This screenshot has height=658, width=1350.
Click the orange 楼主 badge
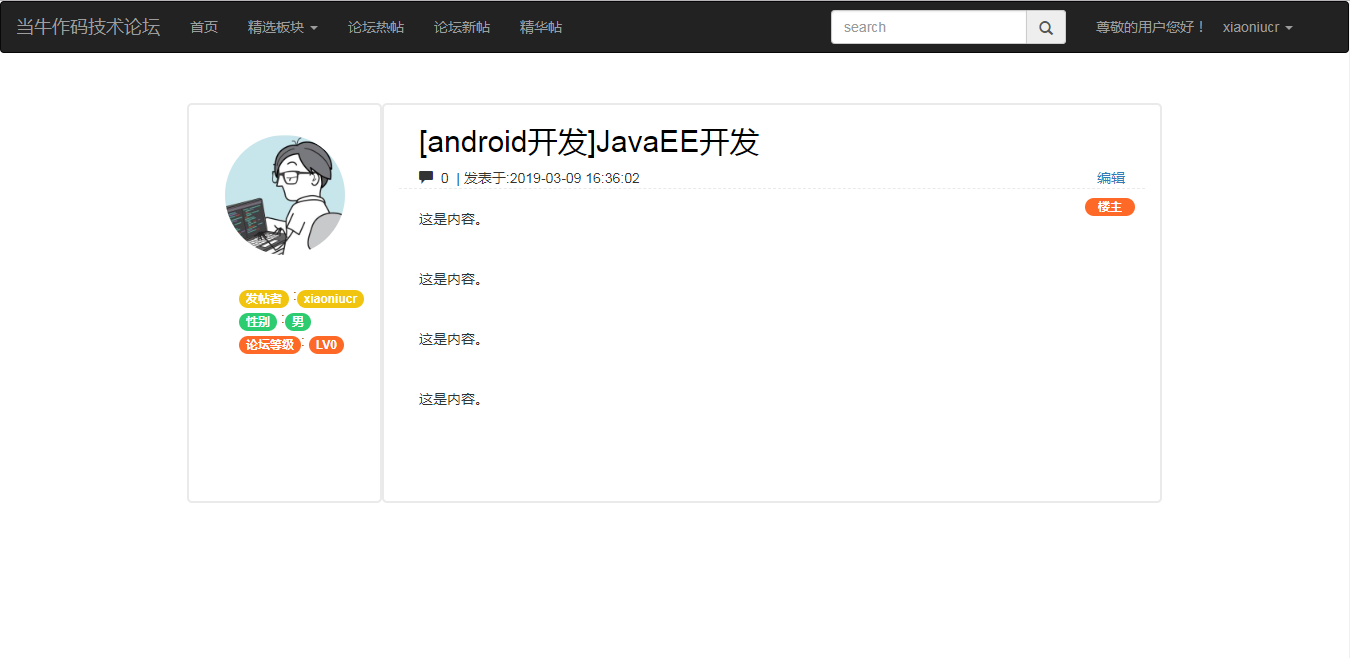click(x=1110, y=207)
